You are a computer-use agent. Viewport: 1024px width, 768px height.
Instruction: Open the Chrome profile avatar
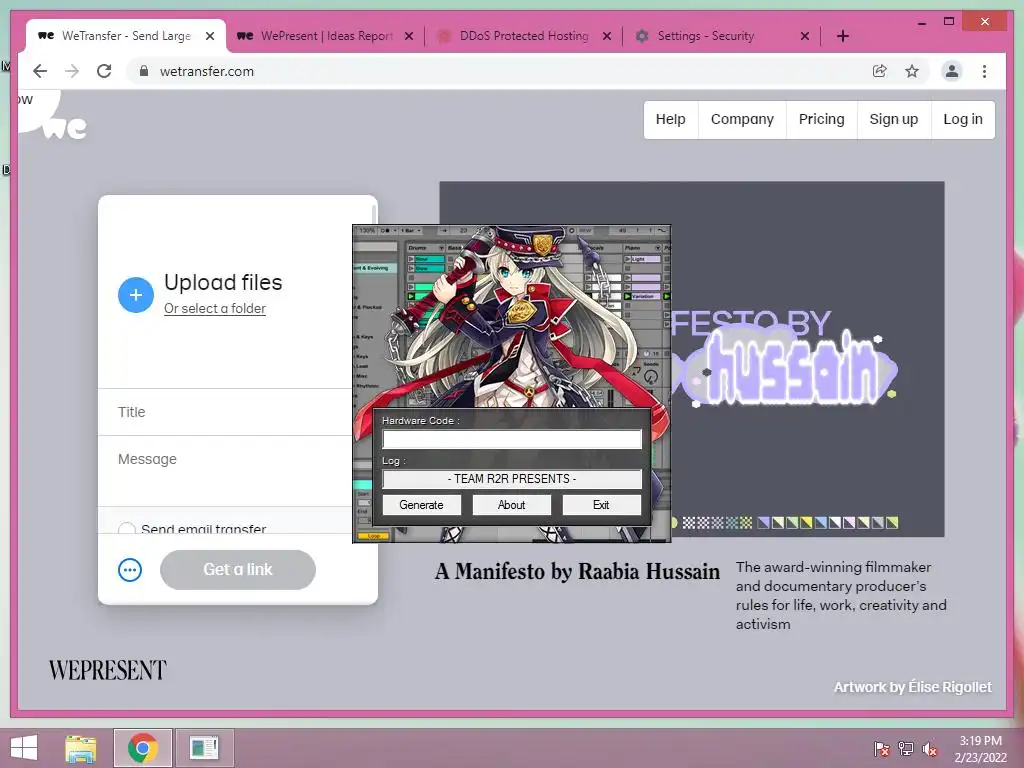pos(952,71)
